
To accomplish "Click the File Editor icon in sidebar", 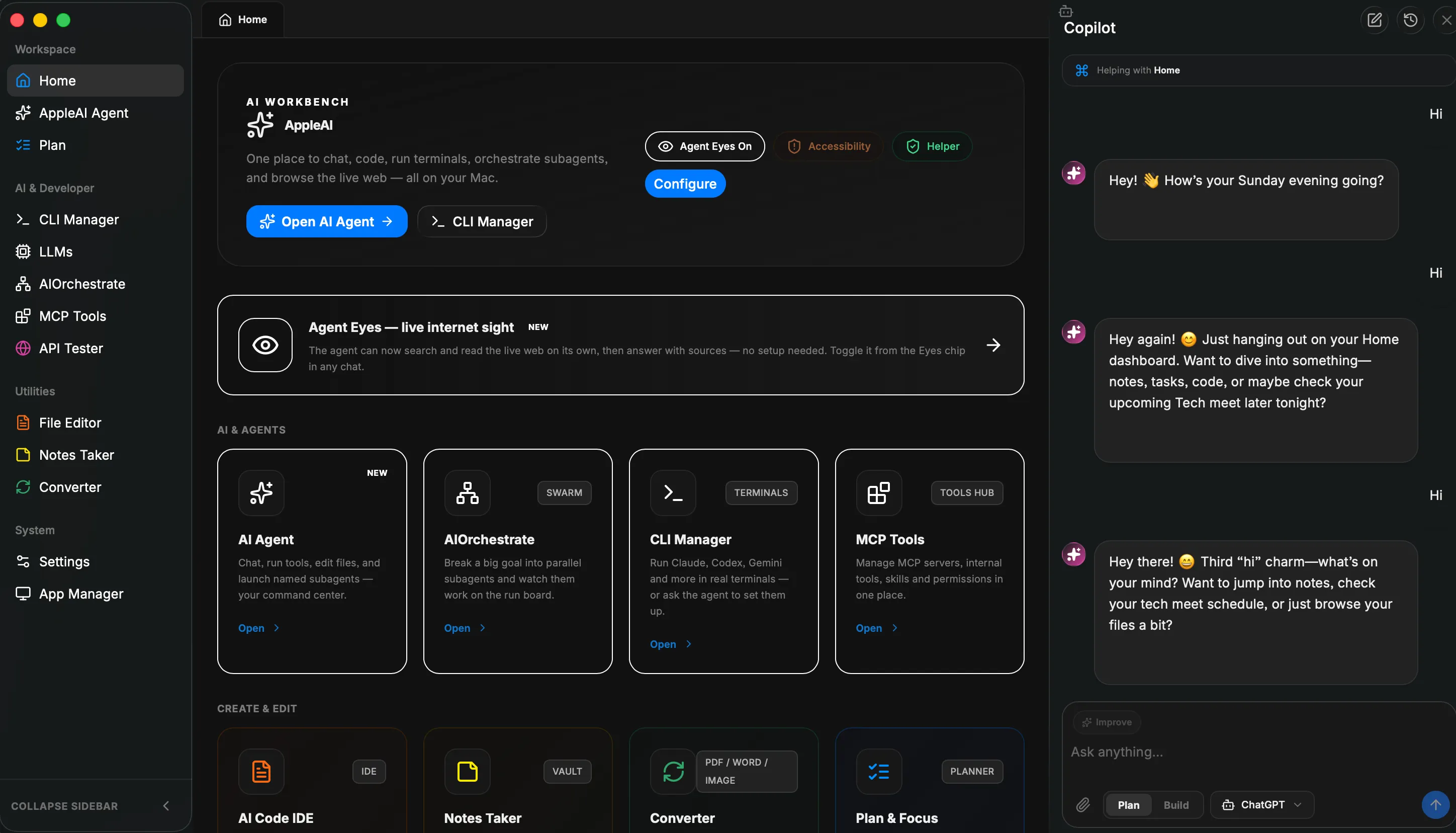I will 23,423.
